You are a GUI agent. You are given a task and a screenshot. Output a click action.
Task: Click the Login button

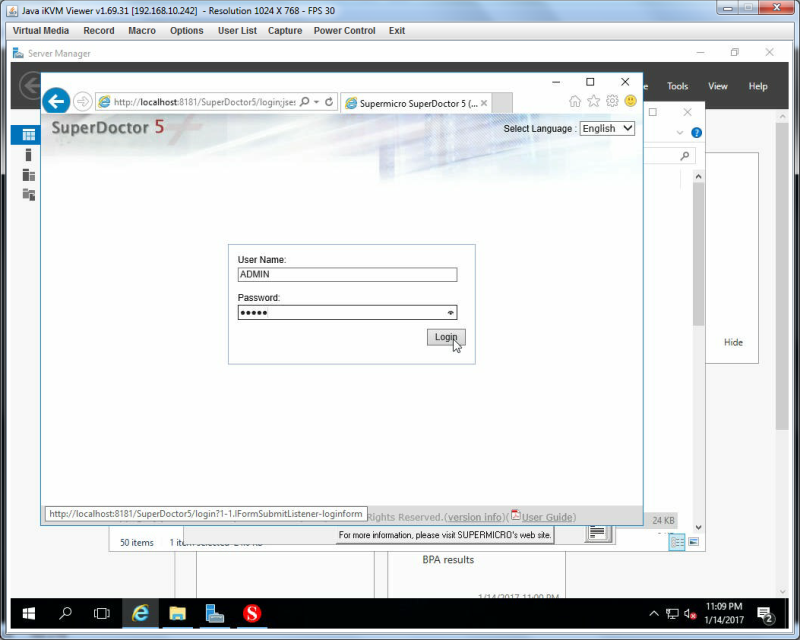pos(446,337)
